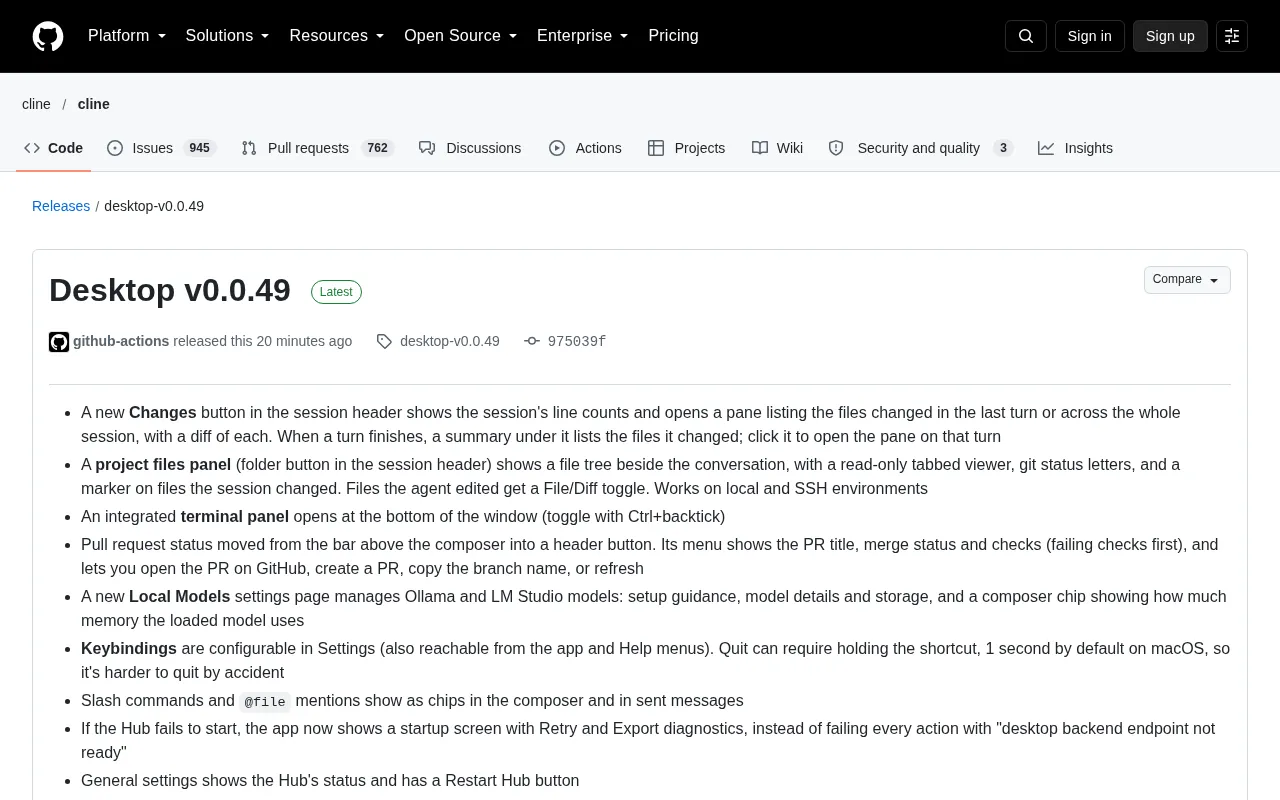Open the Compare dropdown
Viewport: 1280px width, 800px height.
coord(1187,280)
